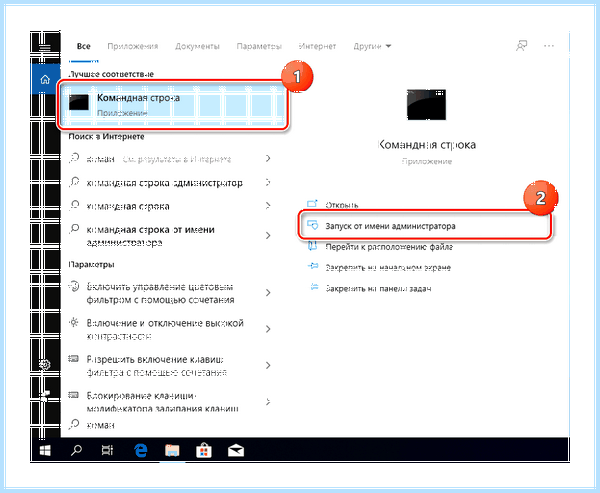
Task: Choose Запуск от имени администратора
Action: click(x=390, y=226)
